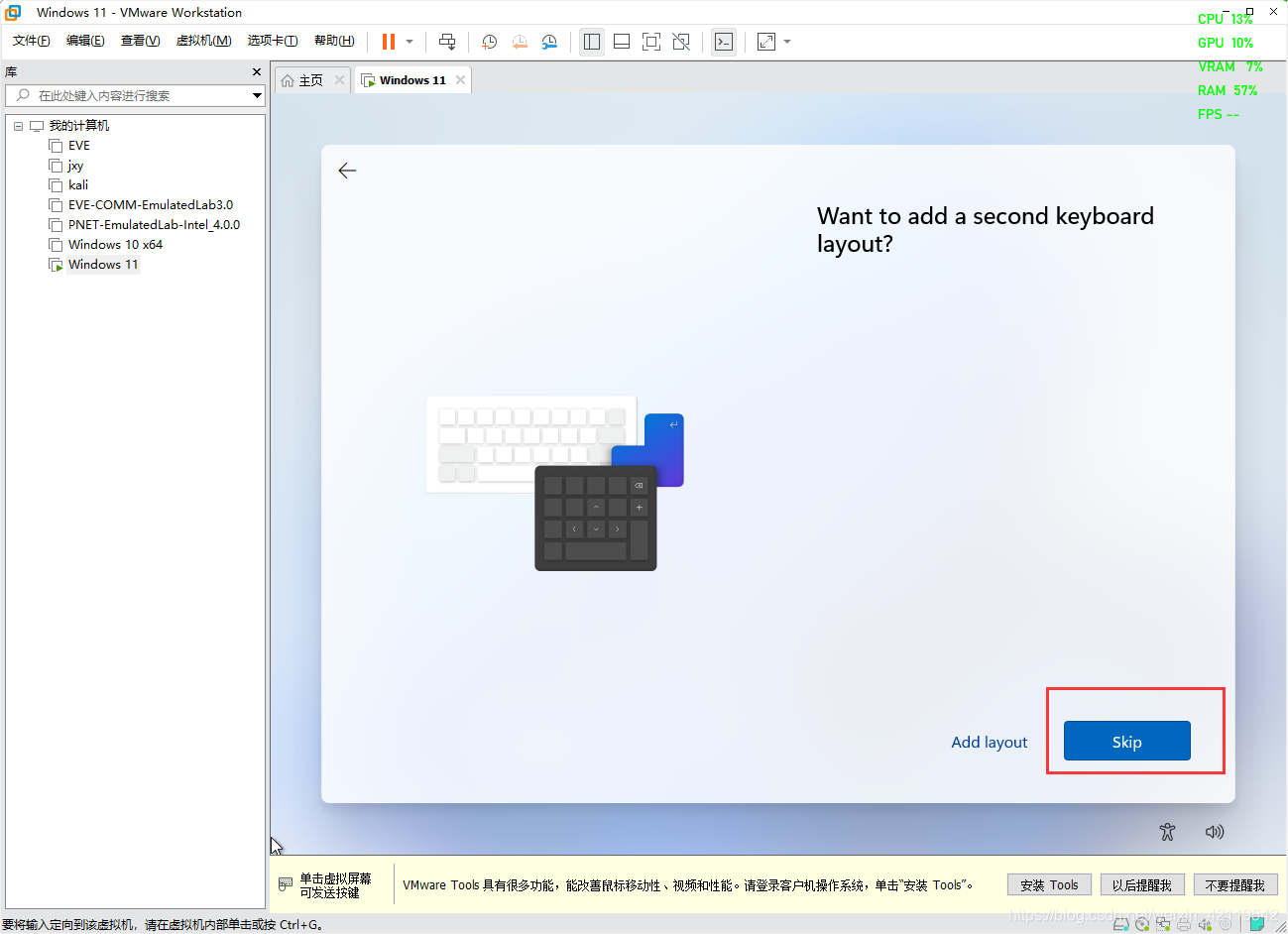Click the USB camera status icon
The width and height of the screenshot is (1288, 934).
1226,924
